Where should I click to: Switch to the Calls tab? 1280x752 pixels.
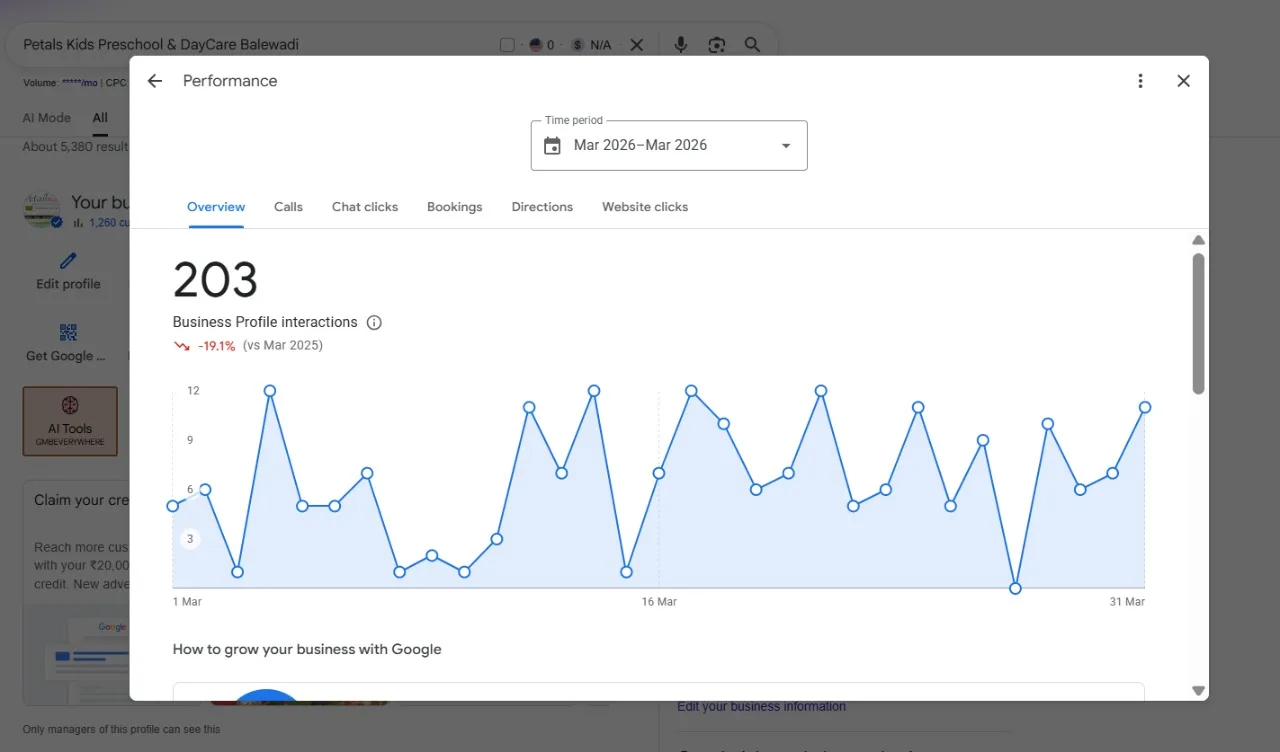[x=288, y=207]
